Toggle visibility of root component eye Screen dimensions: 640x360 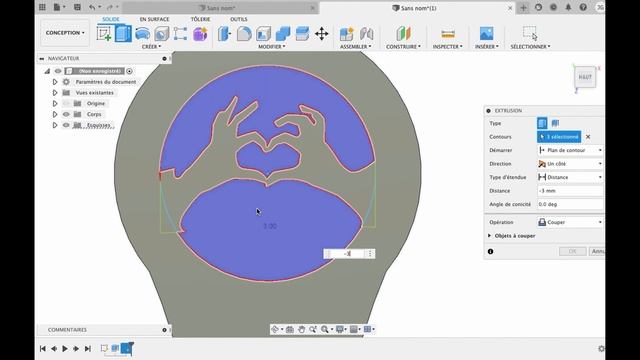coord(58,71)
